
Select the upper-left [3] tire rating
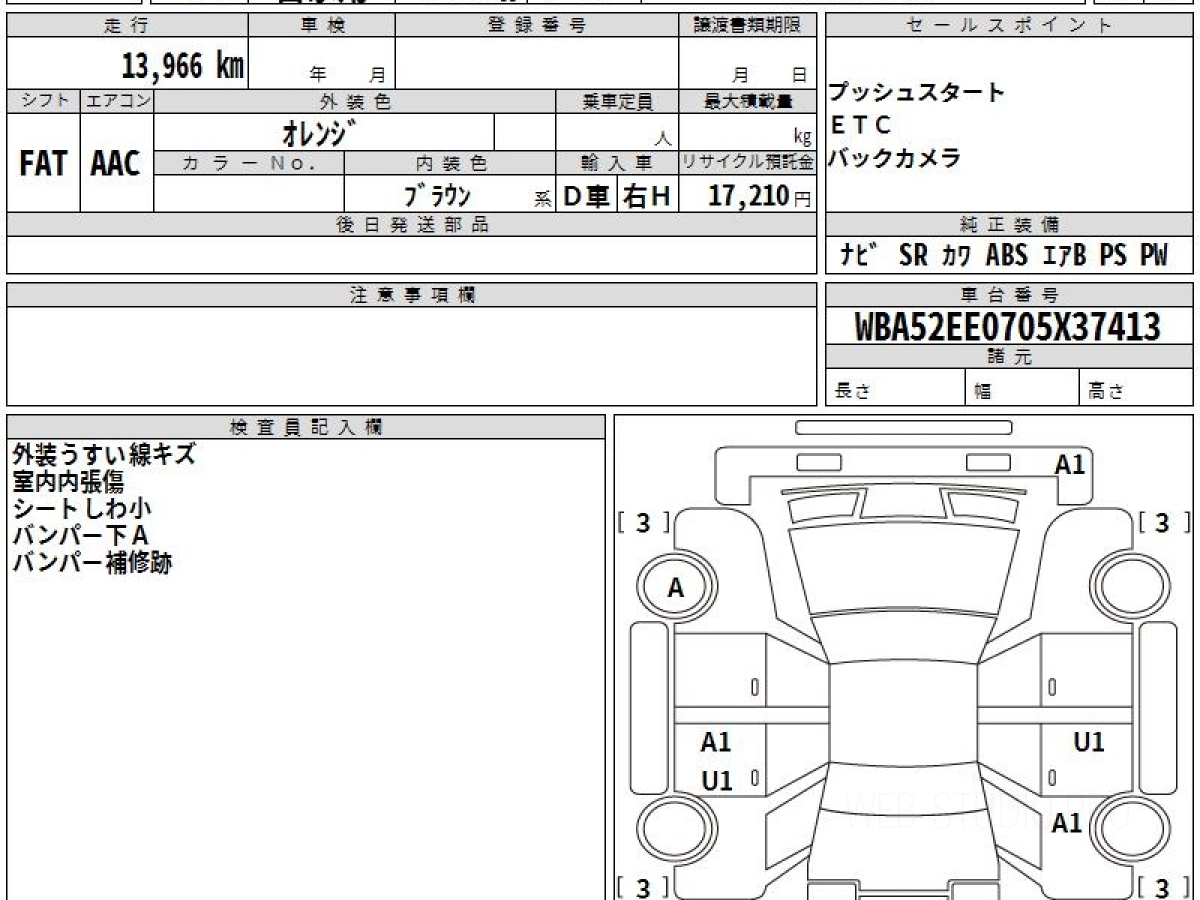643,522
